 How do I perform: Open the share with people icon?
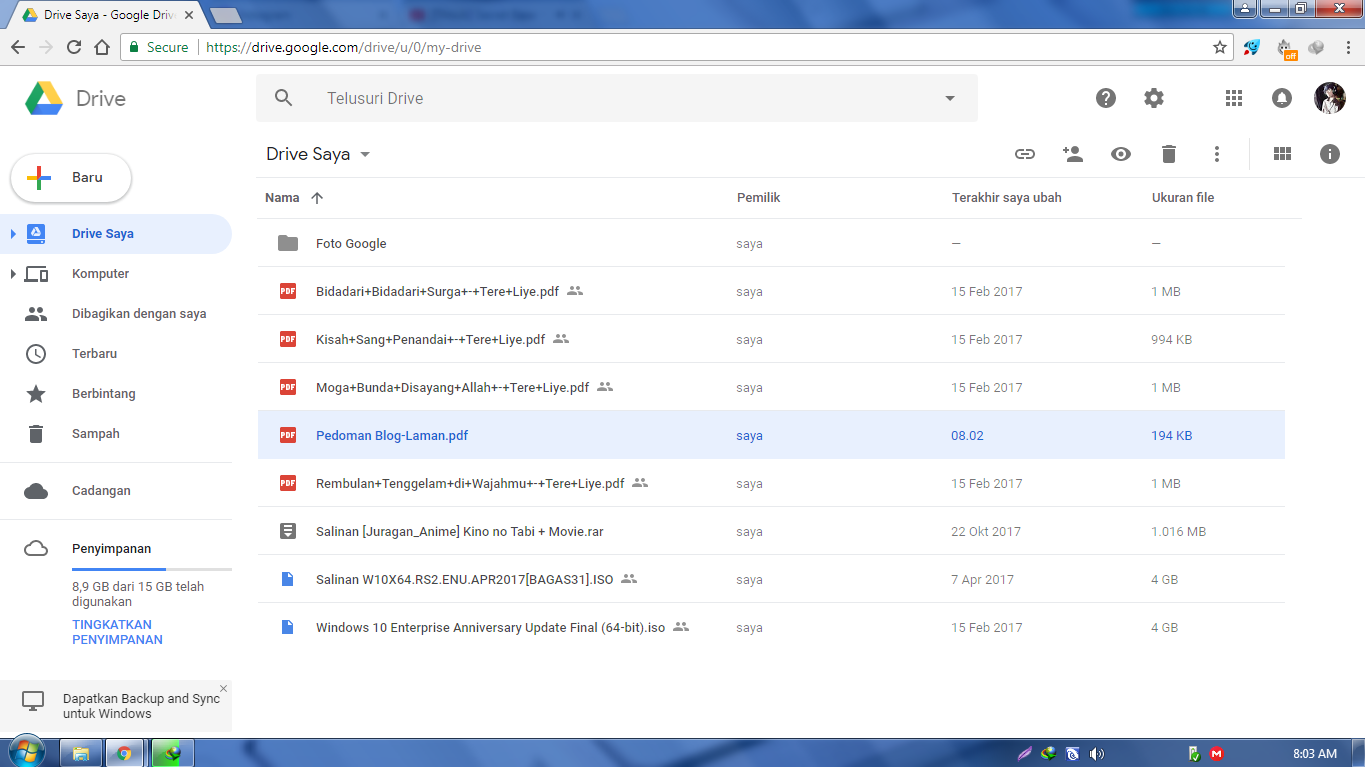tap(1072, 154)
